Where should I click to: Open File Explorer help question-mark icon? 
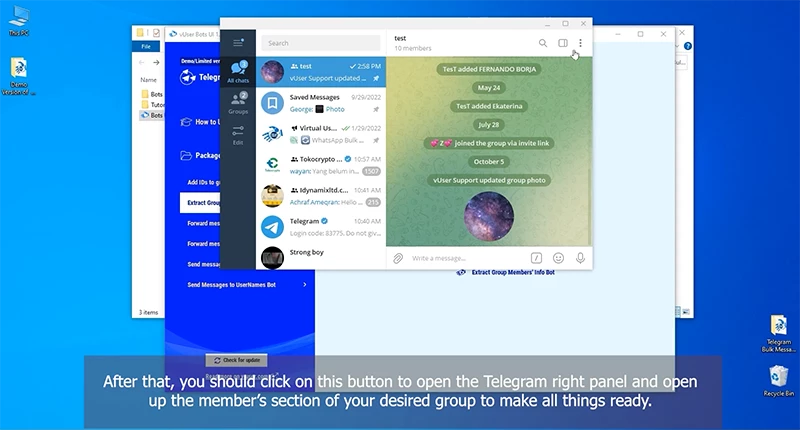click(688, 46)
